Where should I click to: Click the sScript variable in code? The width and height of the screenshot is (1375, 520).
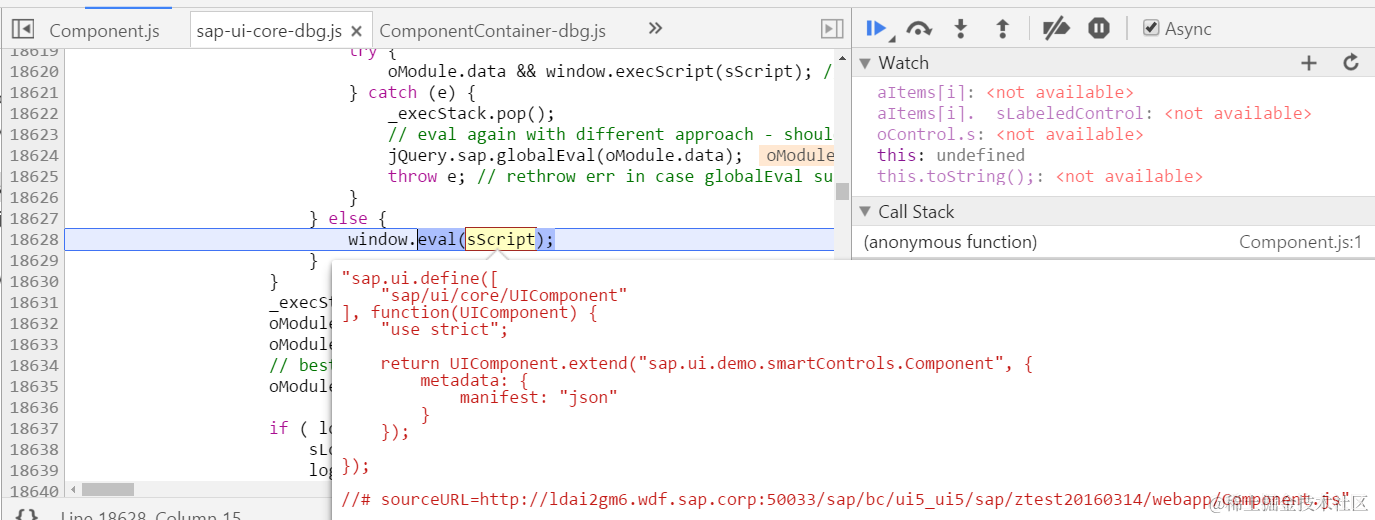click(501, 239)
